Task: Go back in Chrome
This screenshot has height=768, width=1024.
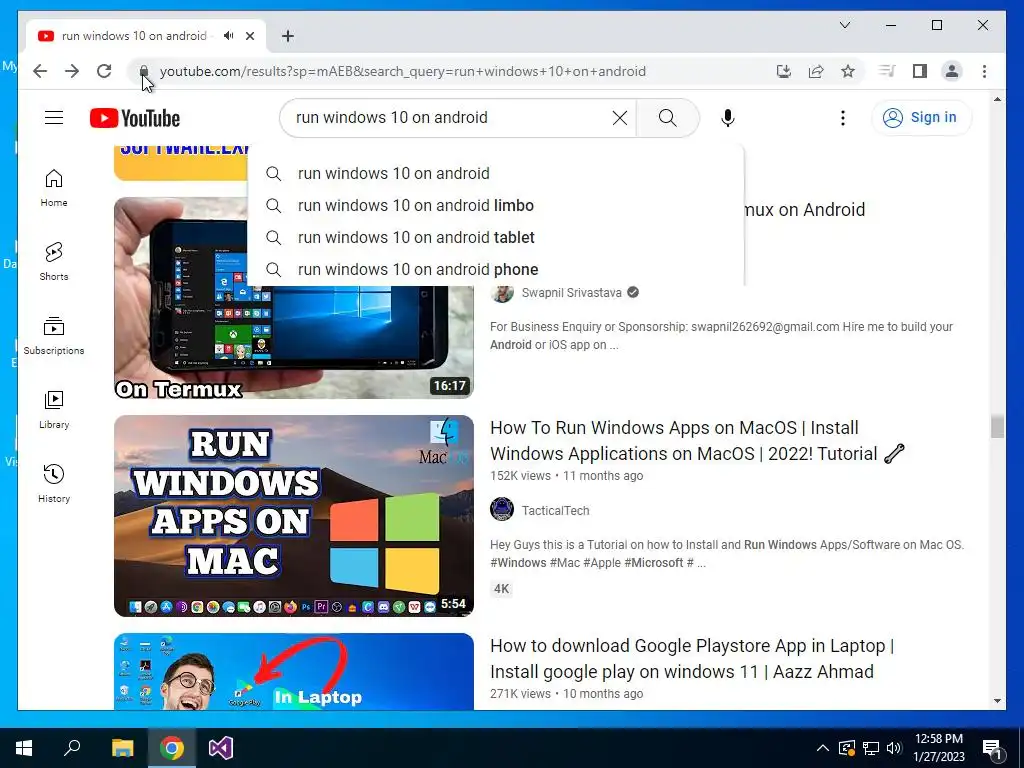Action: (x=40, y=71)
